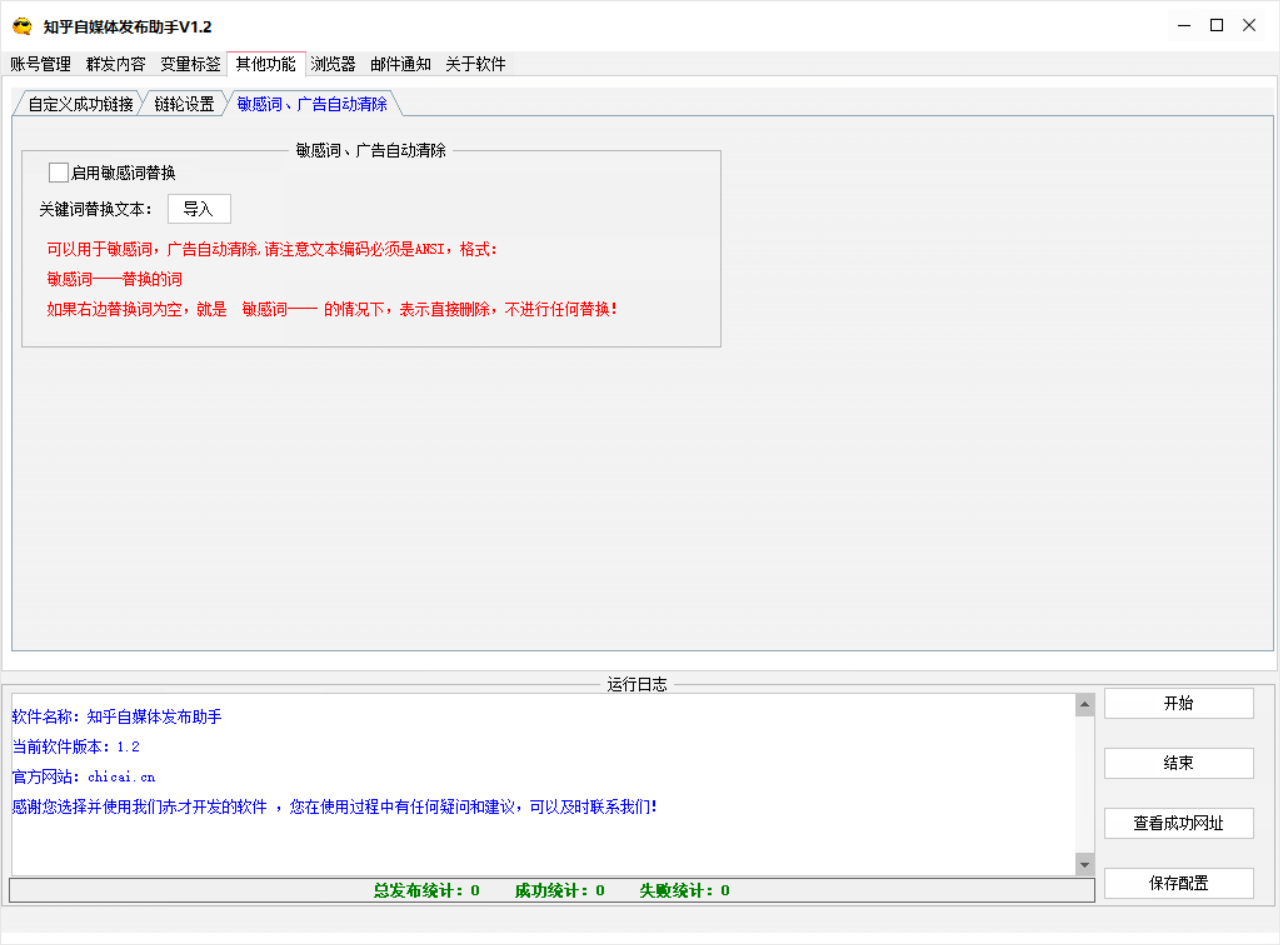The image size is (1280, 945).
Task: Click the 导入 import button
Action: tap(198, 209)
